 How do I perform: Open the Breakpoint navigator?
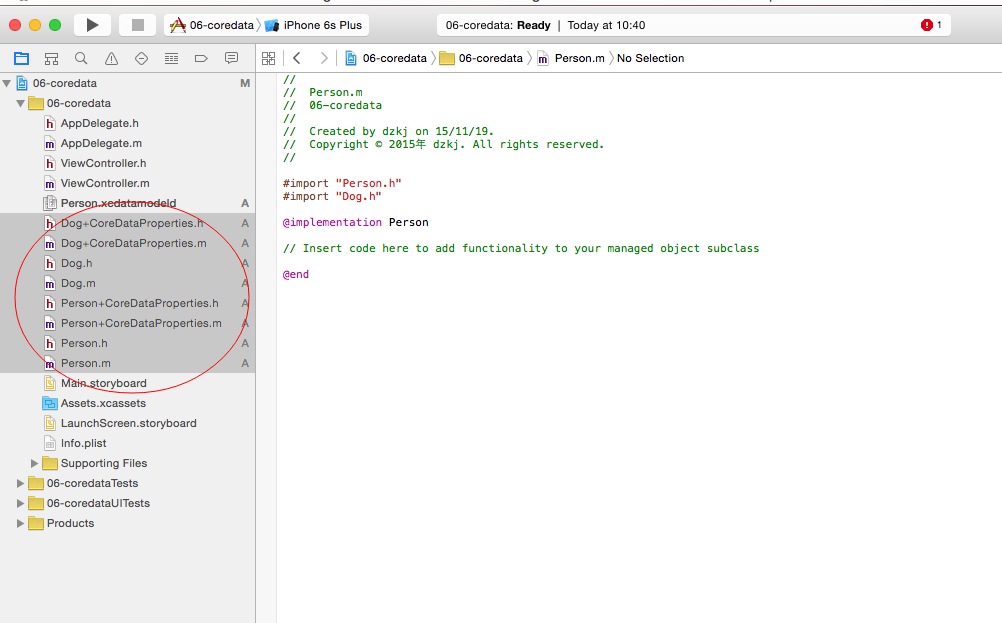coord(201,59)
